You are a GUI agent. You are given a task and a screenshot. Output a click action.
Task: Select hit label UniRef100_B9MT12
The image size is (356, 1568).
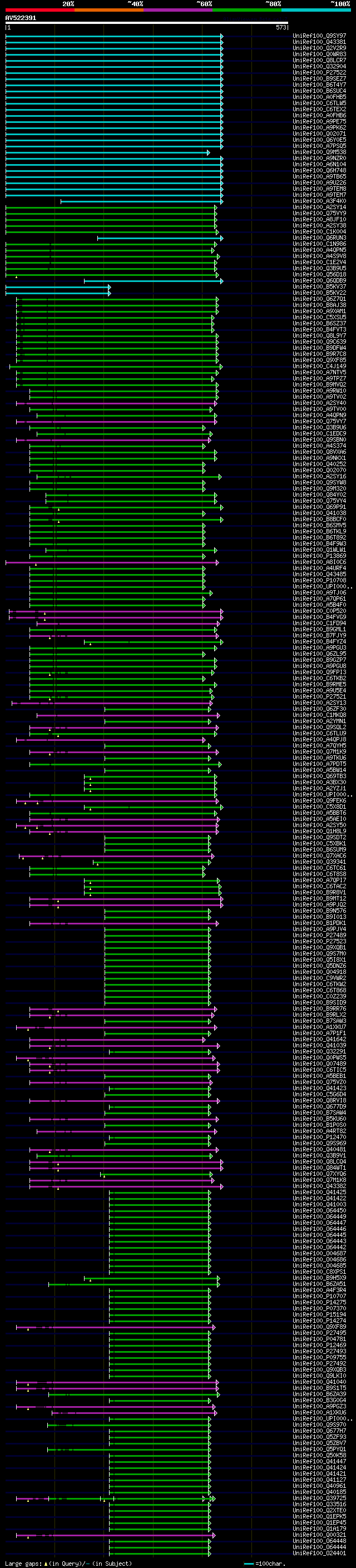click(319, 898)
